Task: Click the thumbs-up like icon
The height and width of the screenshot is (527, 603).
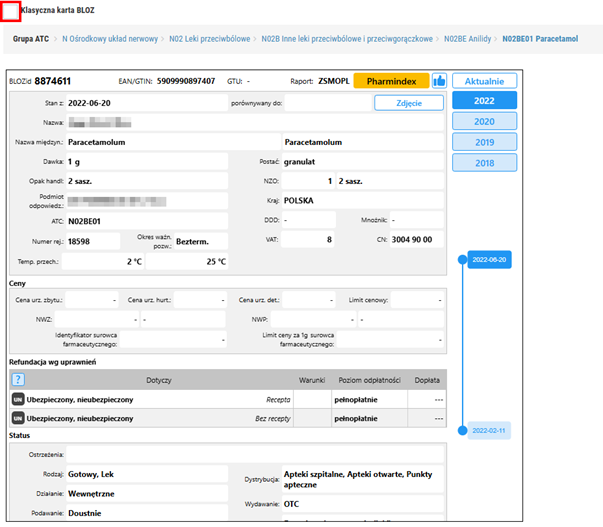Action: (438, 81)
